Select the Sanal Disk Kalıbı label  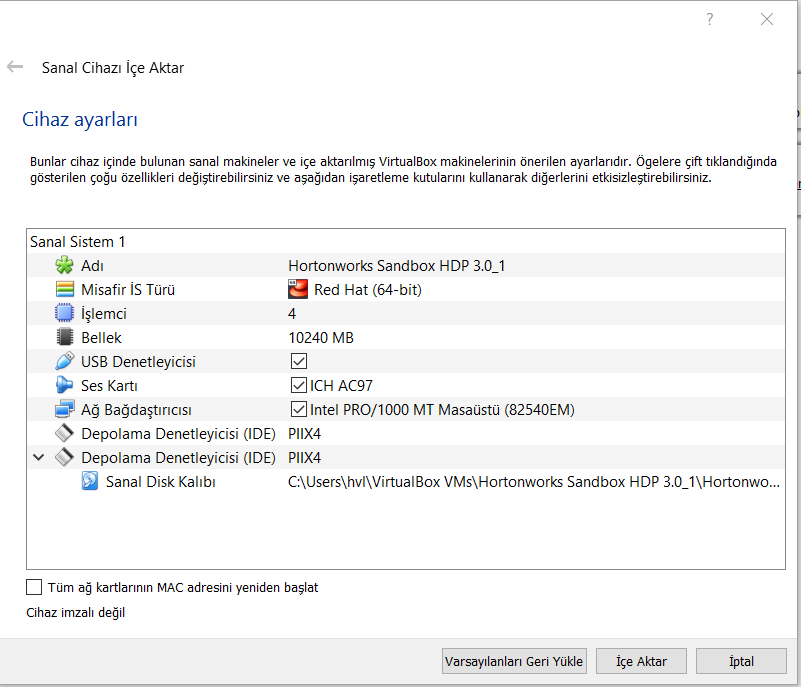click(x=160, y=482)
